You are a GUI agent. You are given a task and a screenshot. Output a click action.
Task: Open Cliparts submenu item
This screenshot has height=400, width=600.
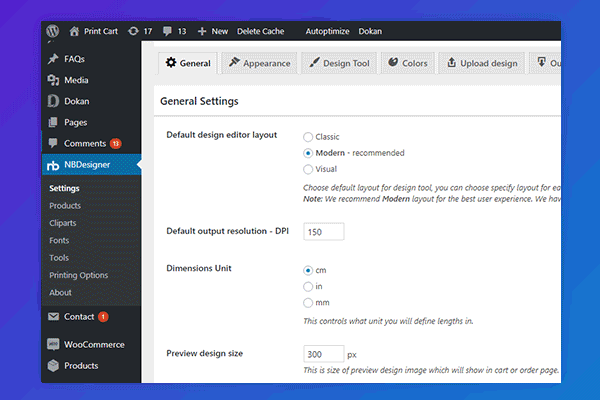[x=63, y=223]
